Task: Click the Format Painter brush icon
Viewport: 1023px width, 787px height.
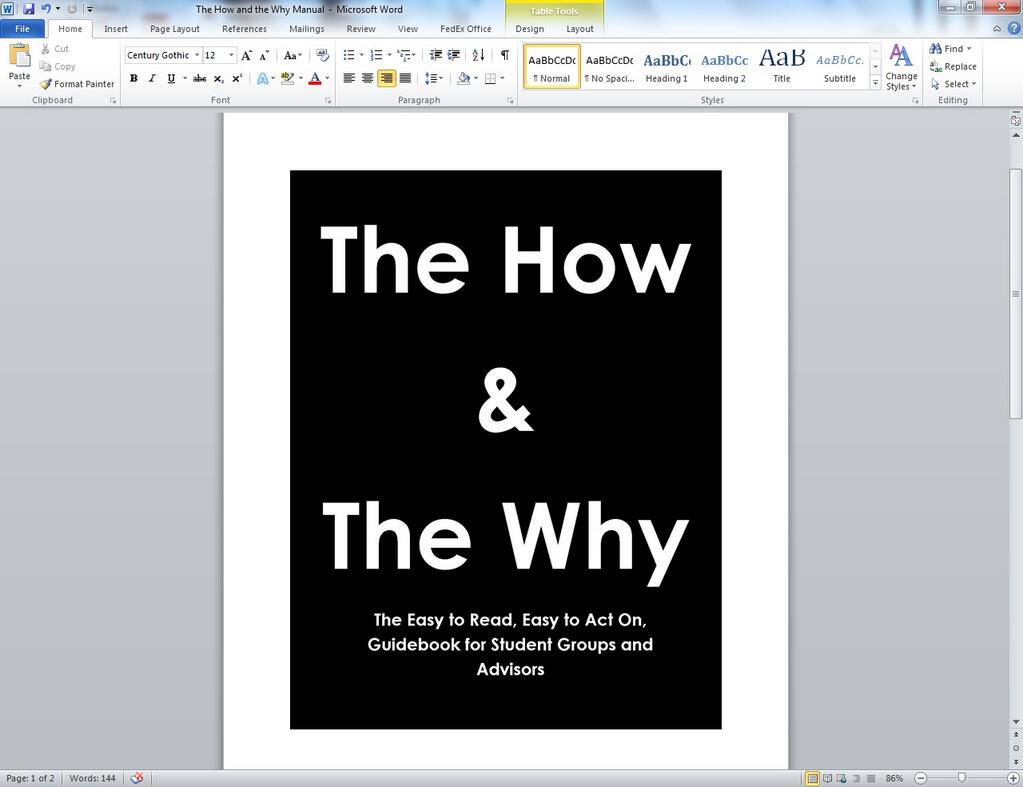Action: 46,84
